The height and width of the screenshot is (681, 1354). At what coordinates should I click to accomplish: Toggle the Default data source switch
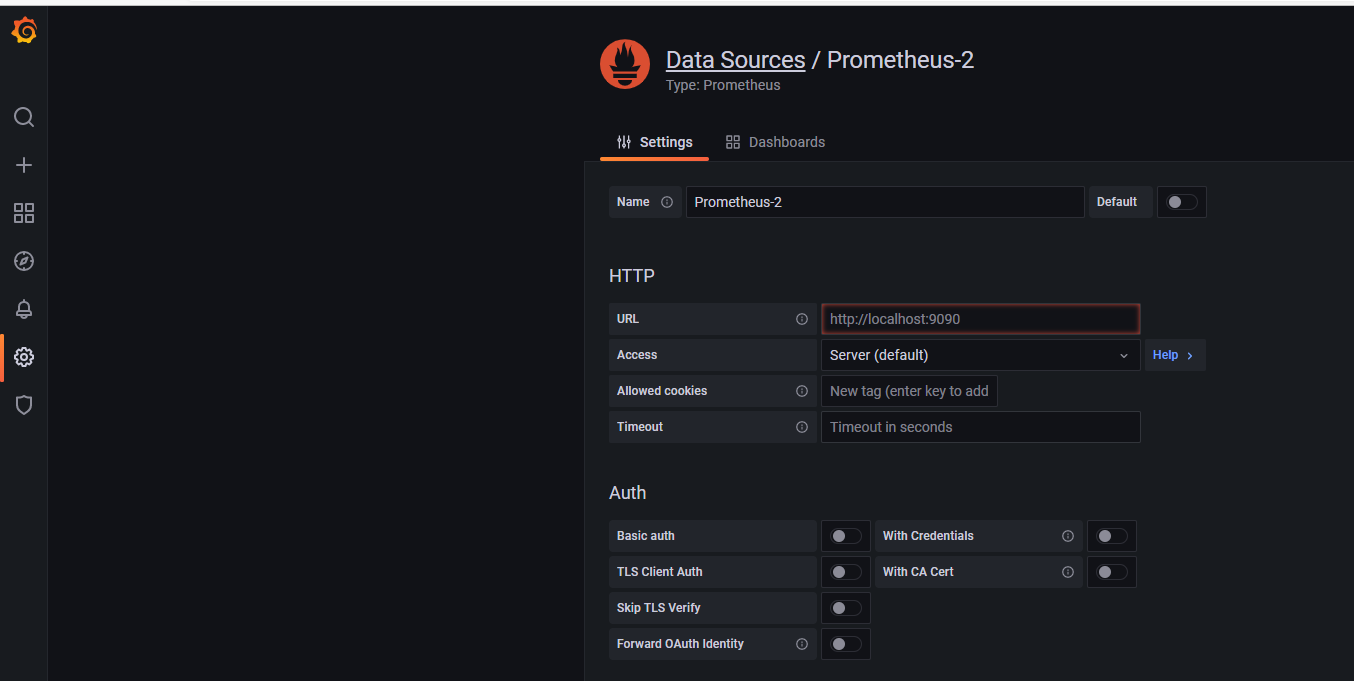(1181, 202)
